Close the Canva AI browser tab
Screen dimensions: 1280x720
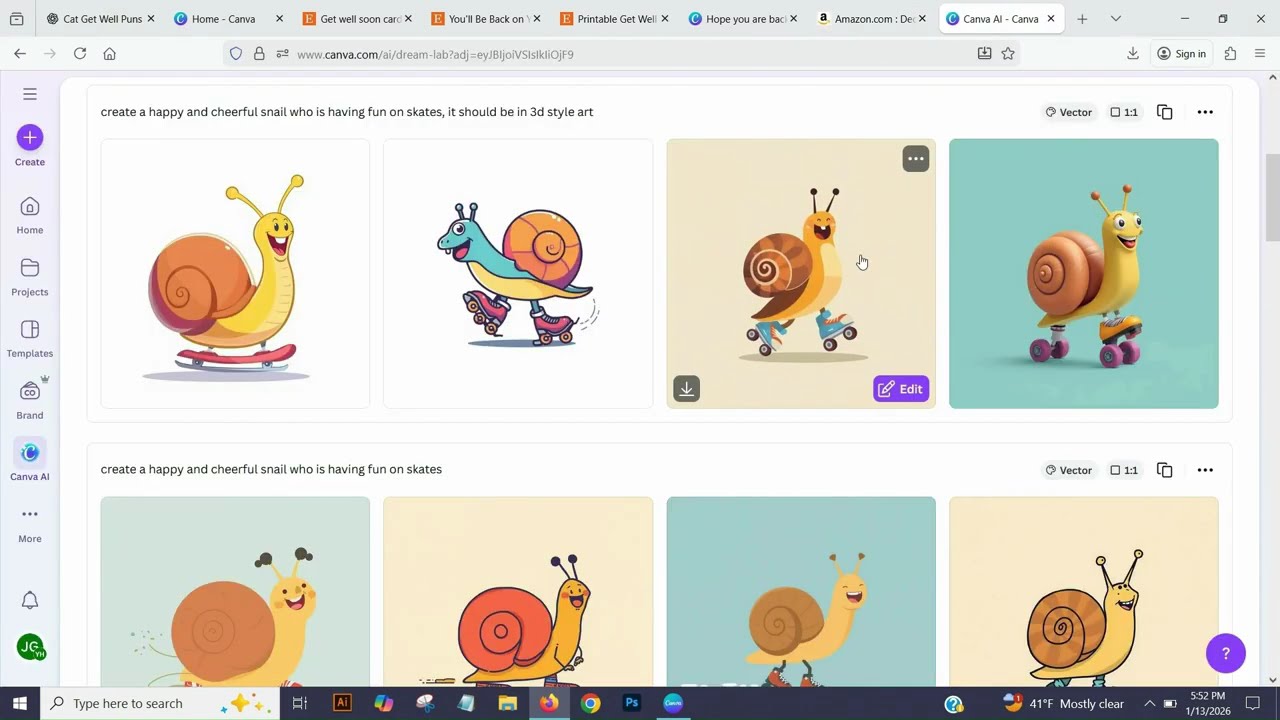pyautogui.click(x=1051, y=19)
